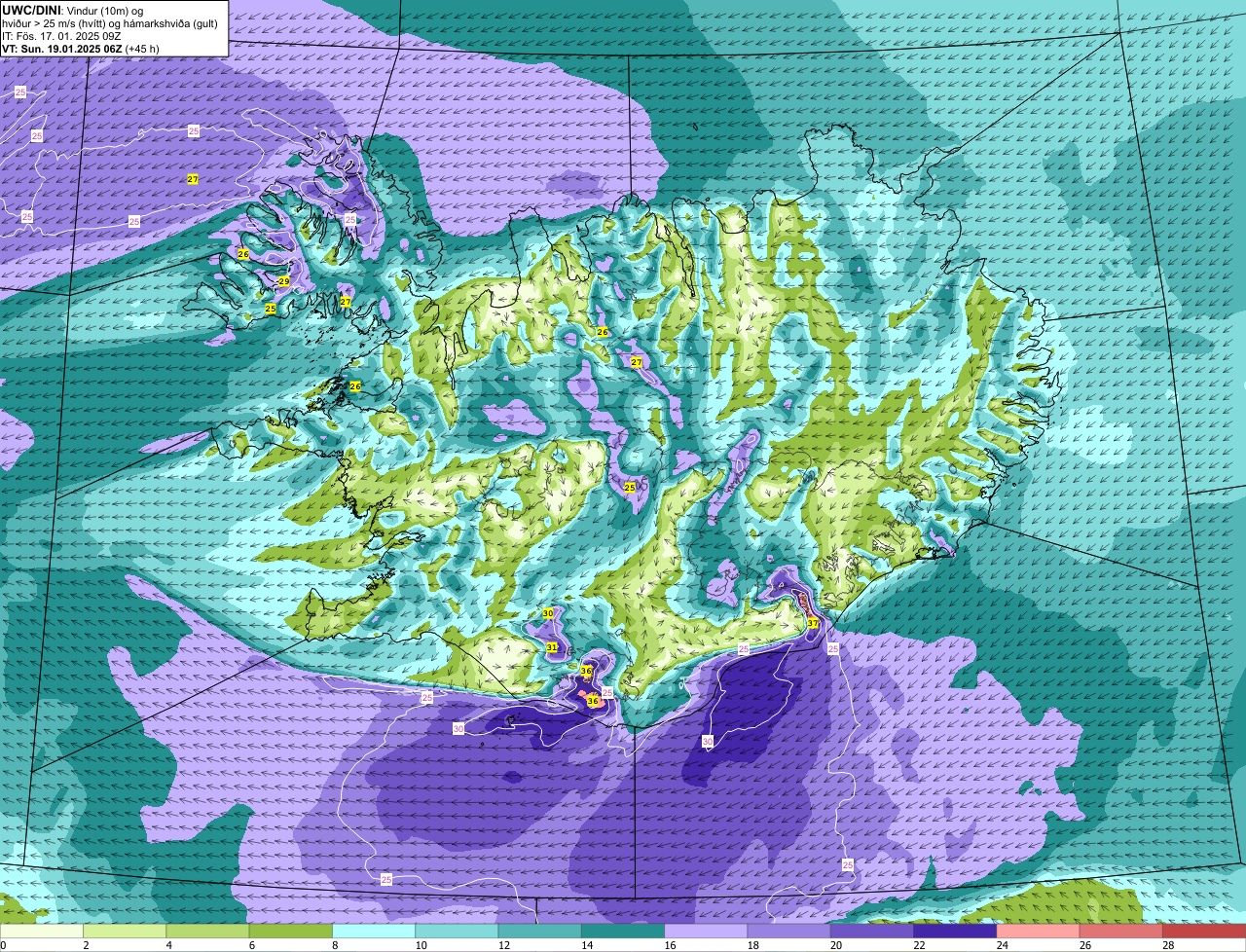Click the light pink 24–26 m/s legend swatch
The height and width of the screenshot is (952, 1246).
point(1039,931)
